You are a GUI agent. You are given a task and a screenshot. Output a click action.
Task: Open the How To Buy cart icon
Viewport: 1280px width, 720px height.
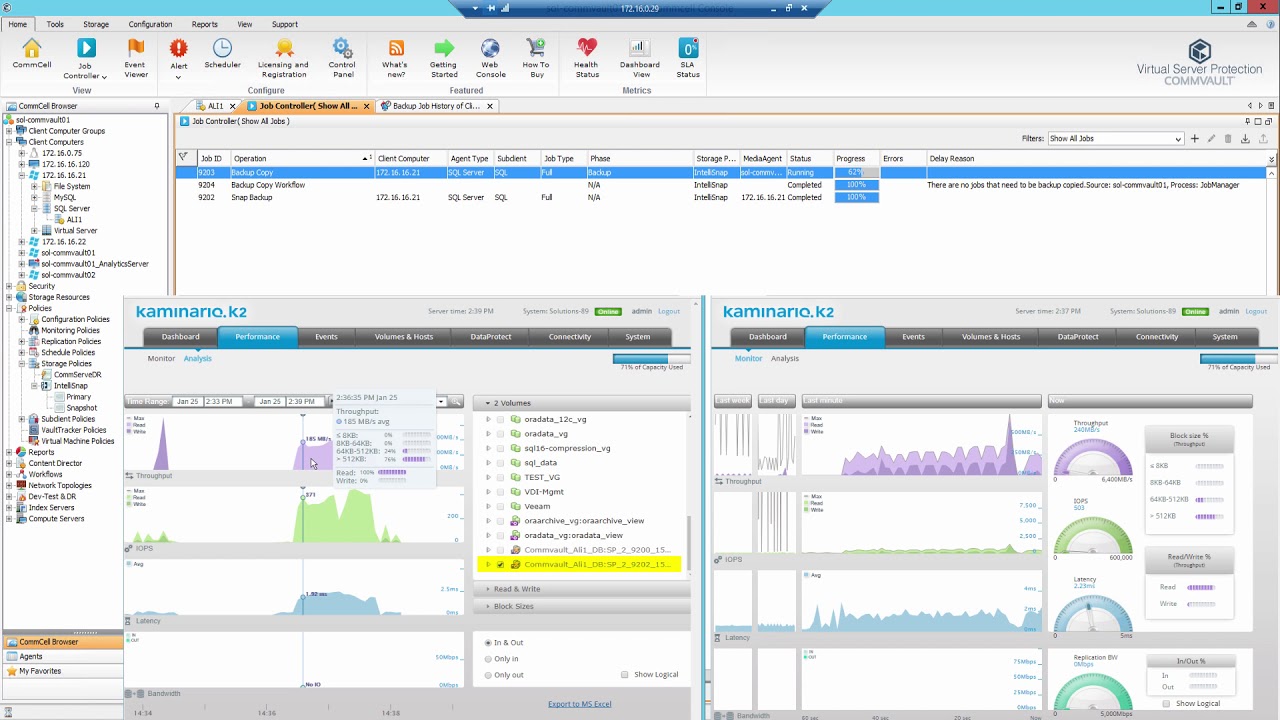[536, 59]
